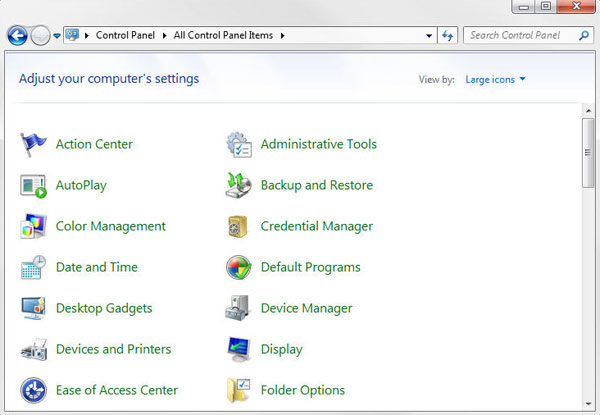Open the Device Manager text link

point(306,308)
